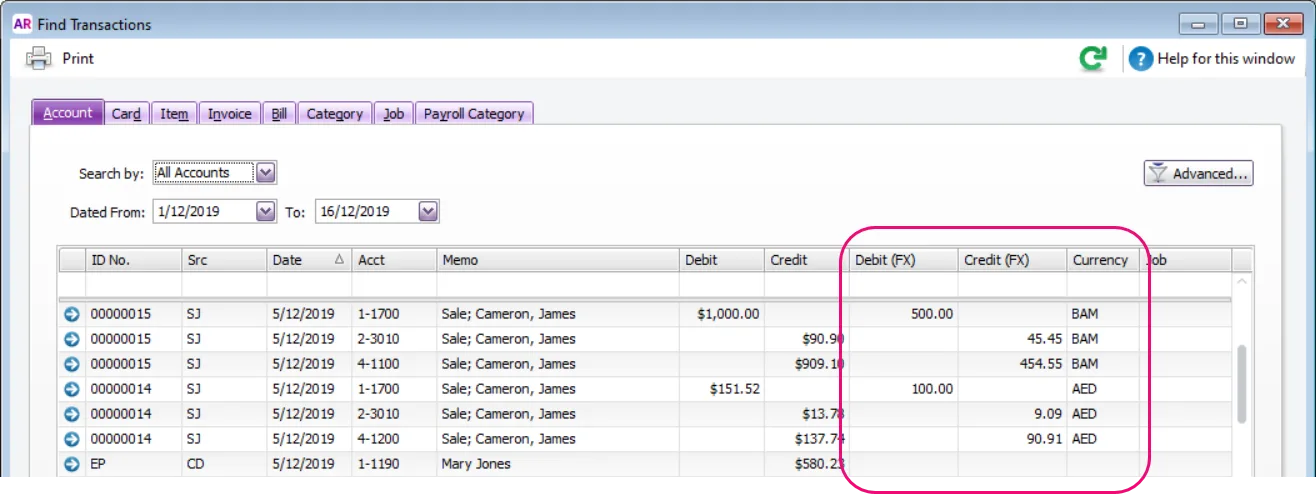The height and width of the screenshot is (494, 1316).
Task: Select the $151.52 debit cell
Action: pyautogui.click(x=721, y=389)
